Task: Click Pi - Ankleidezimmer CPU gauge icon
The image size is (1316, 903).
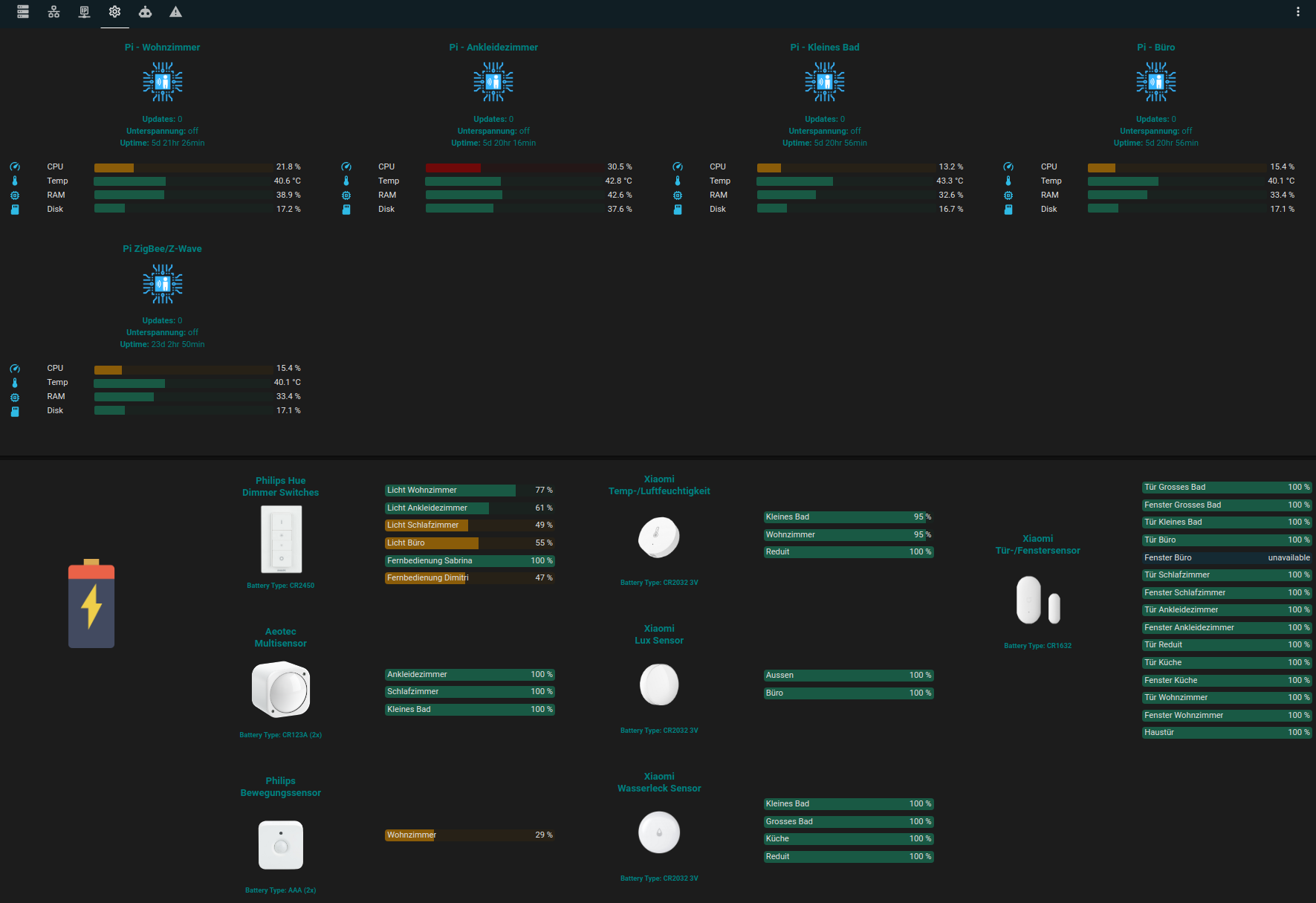Action: point(346,167)
